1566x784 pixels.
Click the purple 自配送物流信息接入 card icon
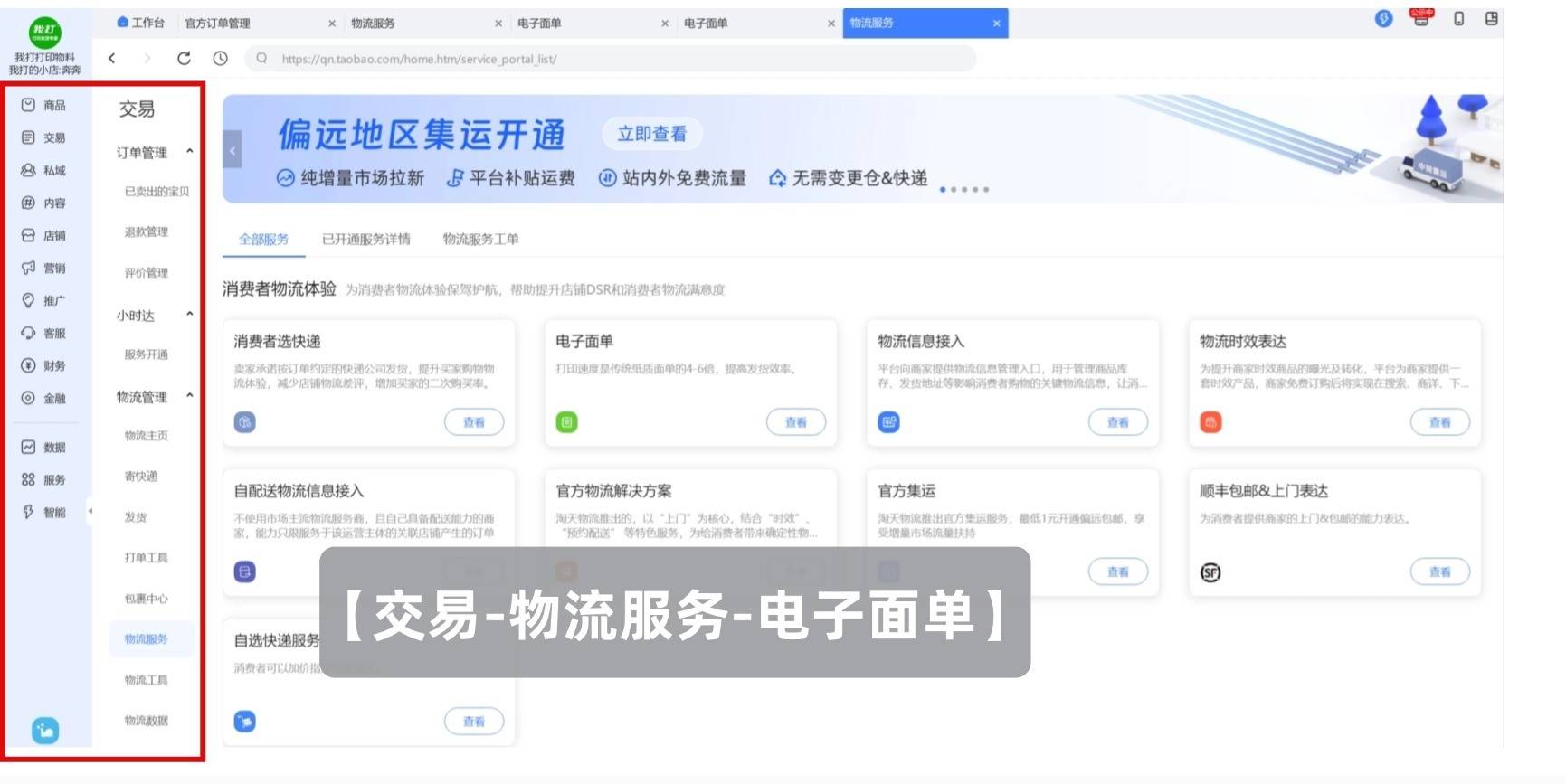tap(244, 571)
